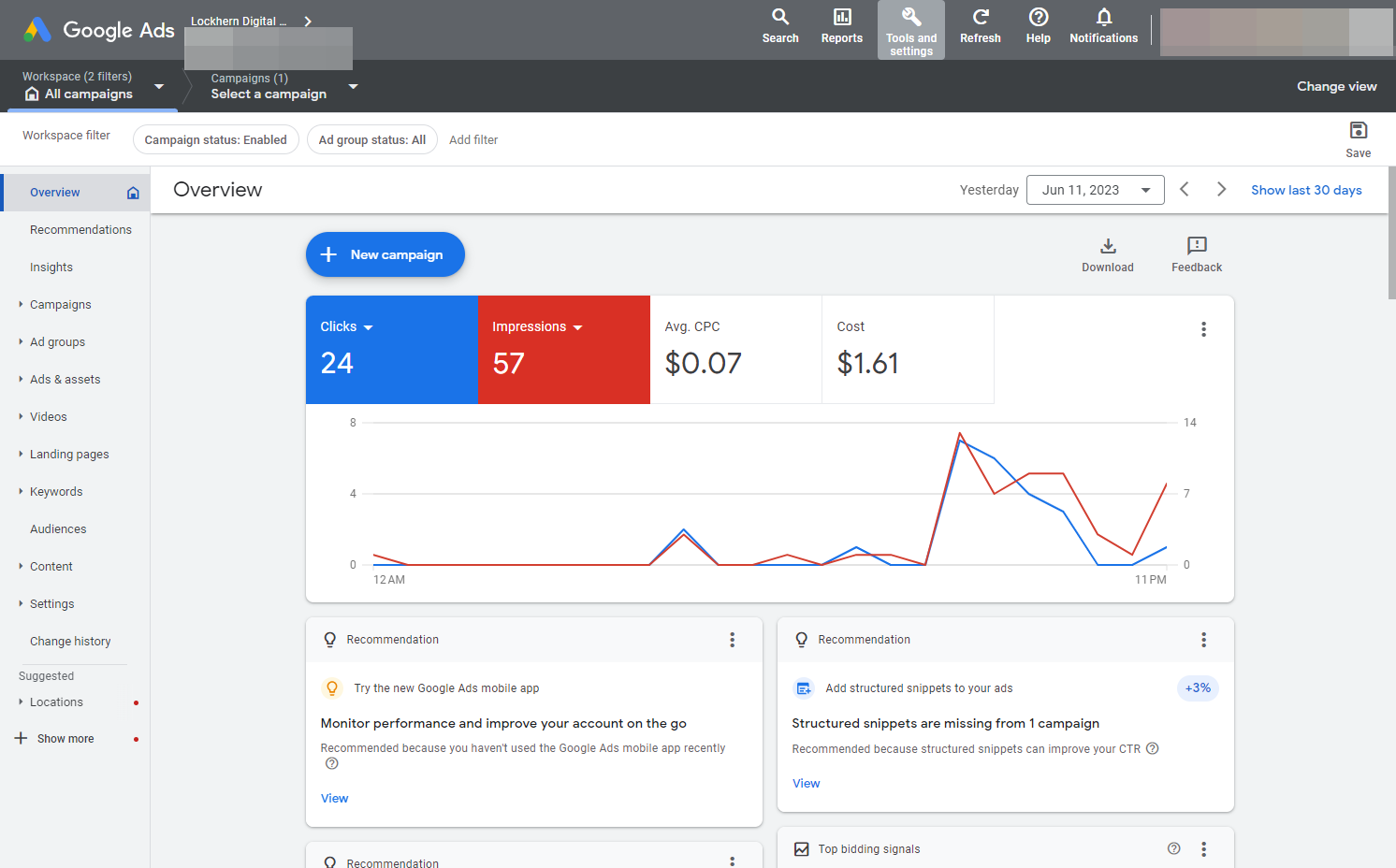Download the overview chart data
The height and width of the screenshot is (868, 1396).
pos(1107,254)
